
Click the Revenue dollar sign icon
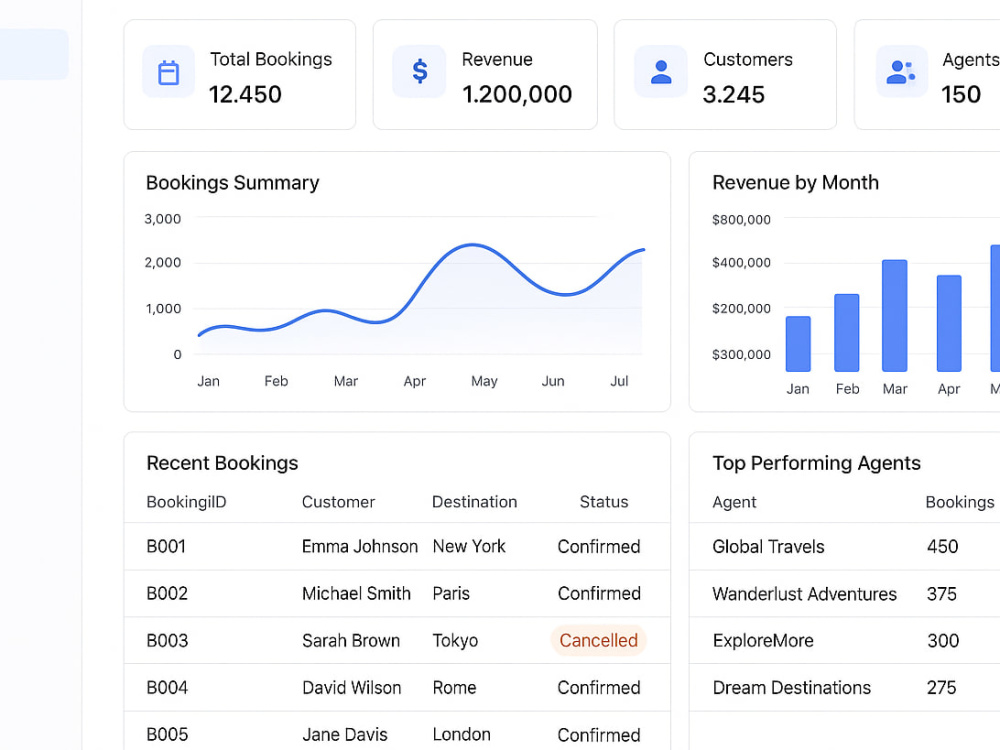tap(419, 71)
